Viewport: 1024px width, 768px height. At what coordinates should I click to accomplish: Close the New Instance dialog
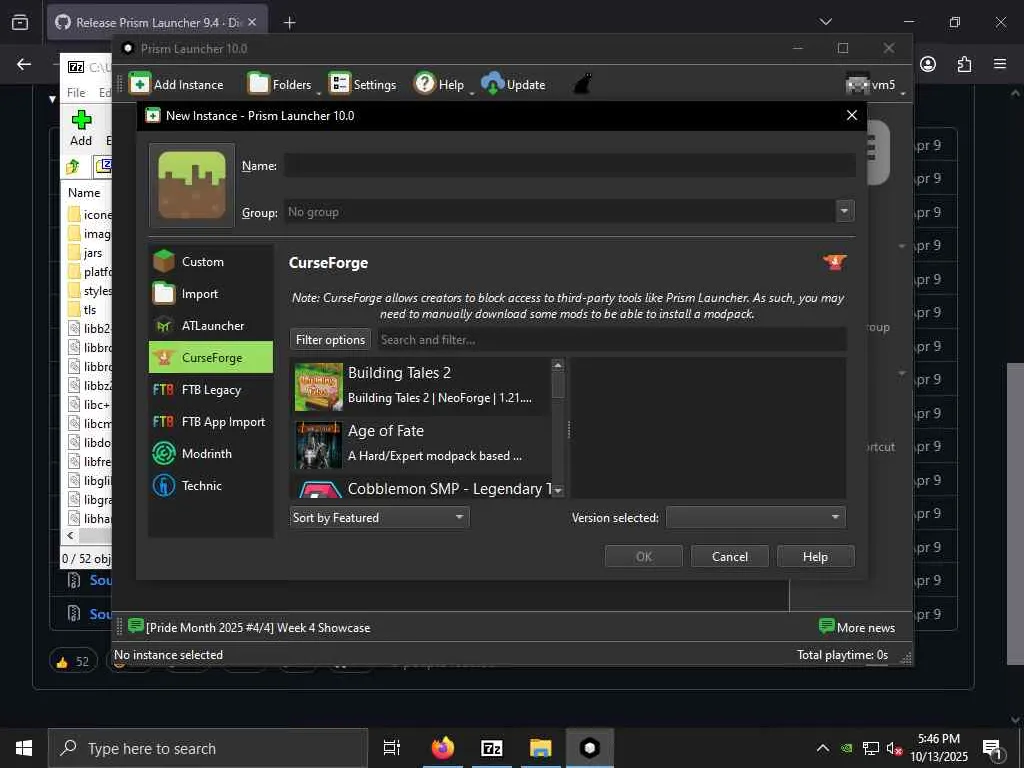[852, 115]
